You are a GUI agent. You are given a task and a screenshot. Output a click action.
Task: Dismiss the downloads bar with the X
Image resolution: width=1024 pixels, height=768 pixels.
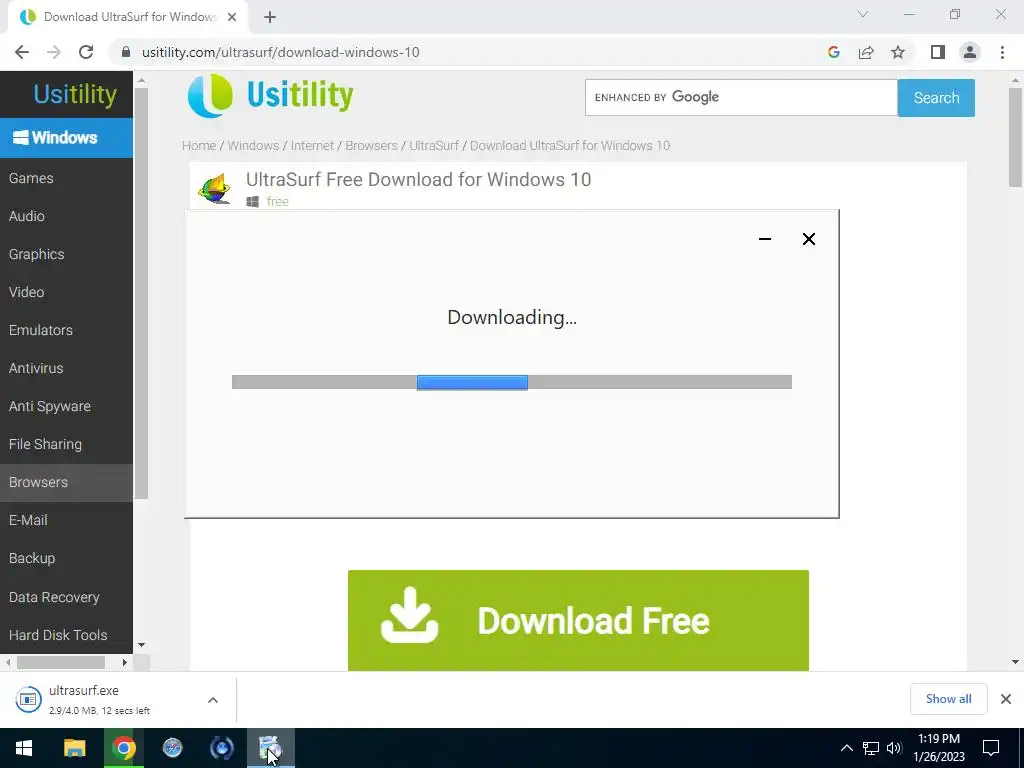pyautogui.click(x=1006, y=699)
